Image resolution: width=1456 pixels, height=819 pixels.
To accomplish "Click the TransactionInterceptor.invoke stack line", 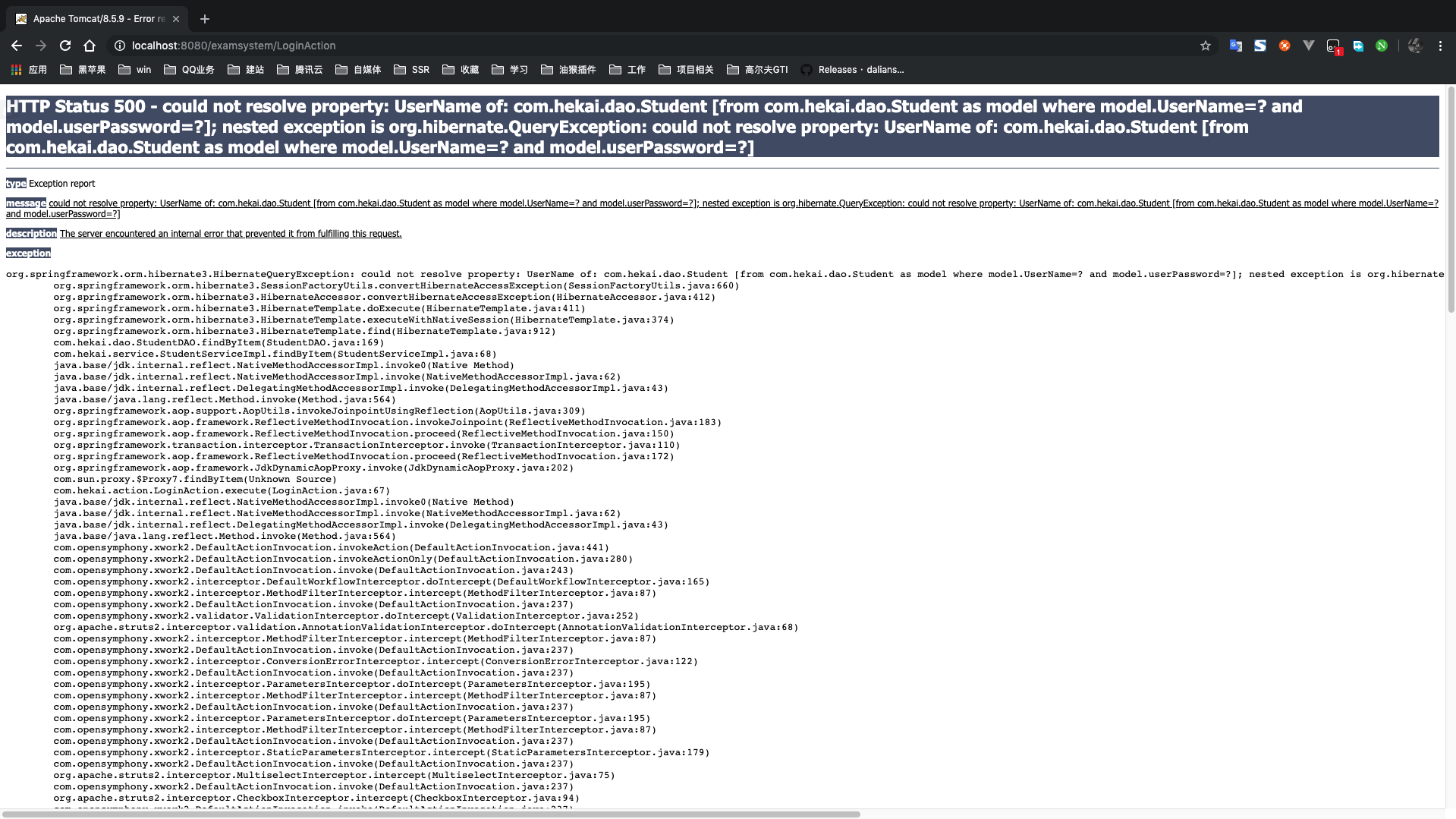I will (x=366, y=446).
